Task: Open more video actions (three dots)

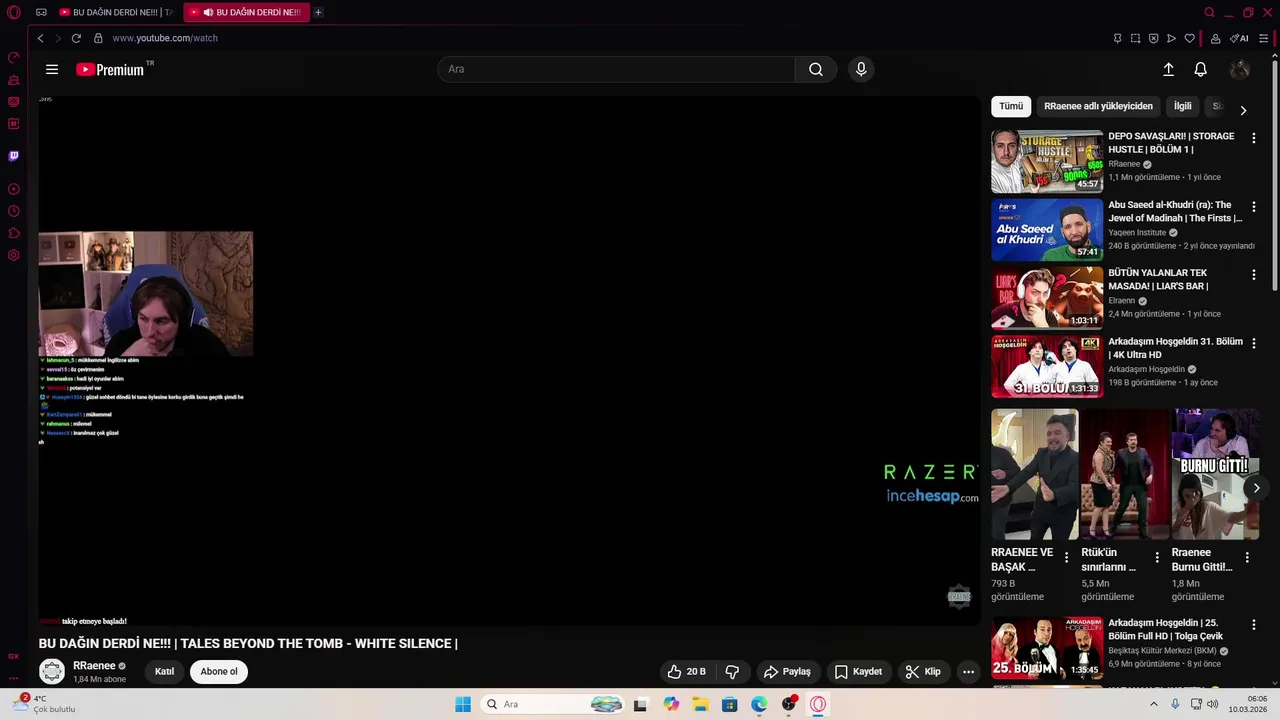Action: click(x=968, y=672)
